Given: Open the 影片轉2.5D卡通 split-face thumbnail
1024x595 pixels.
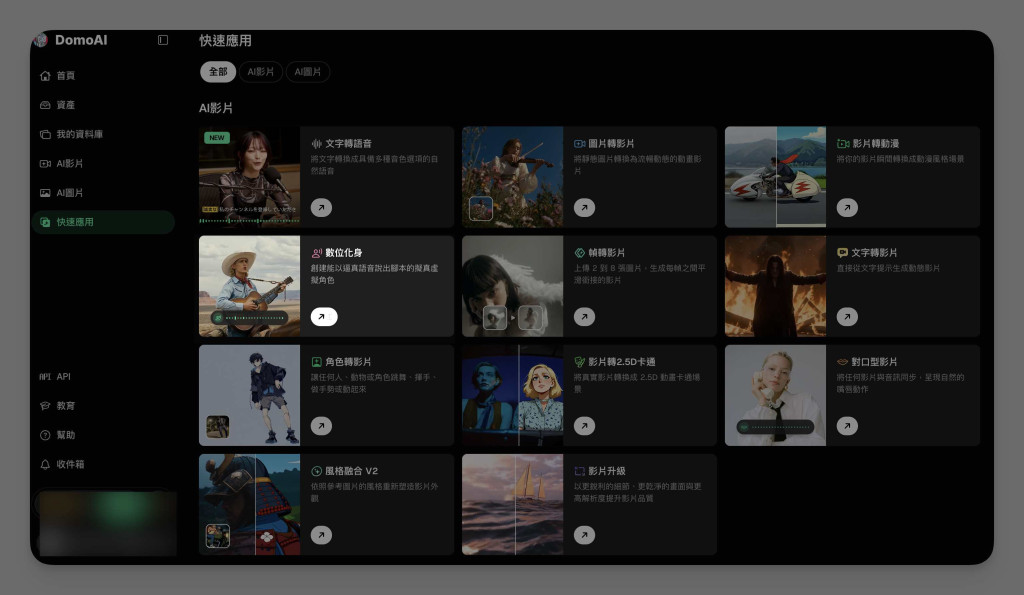Looking at the screenshot, I should click(513, 395).
